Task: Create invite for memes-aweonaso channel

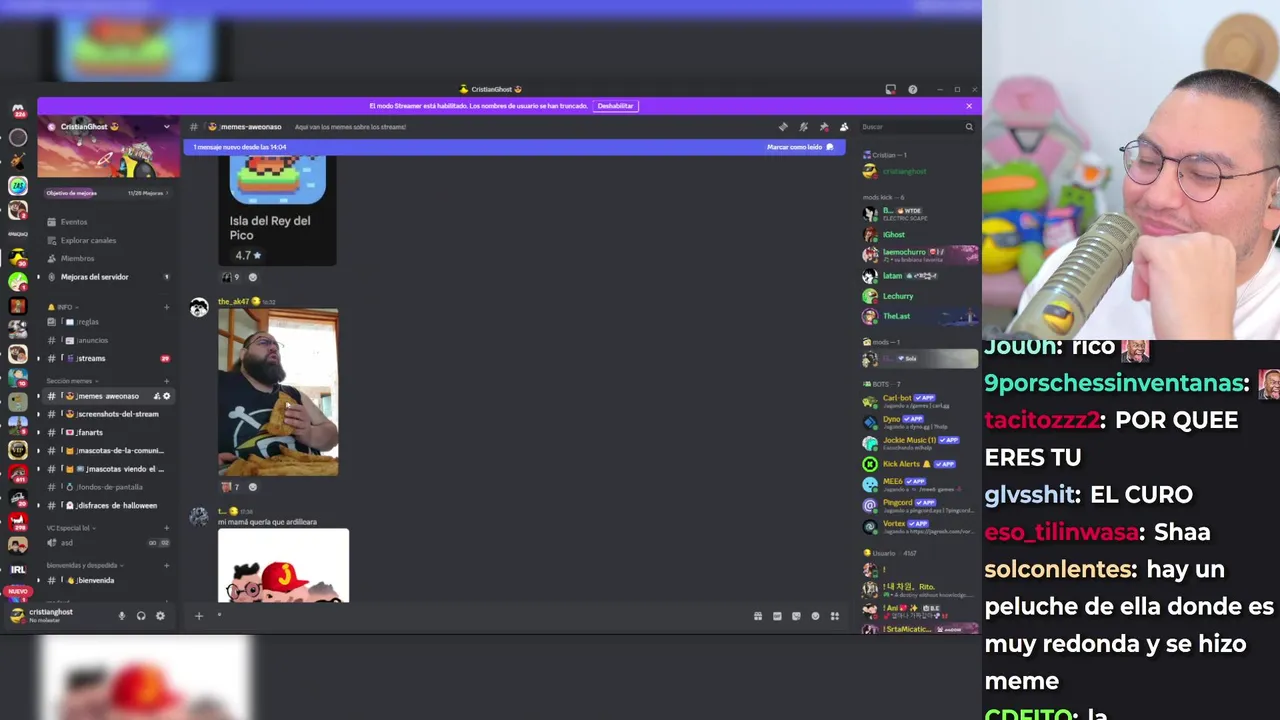Action: pyautogui.click(x=156, y=396)
